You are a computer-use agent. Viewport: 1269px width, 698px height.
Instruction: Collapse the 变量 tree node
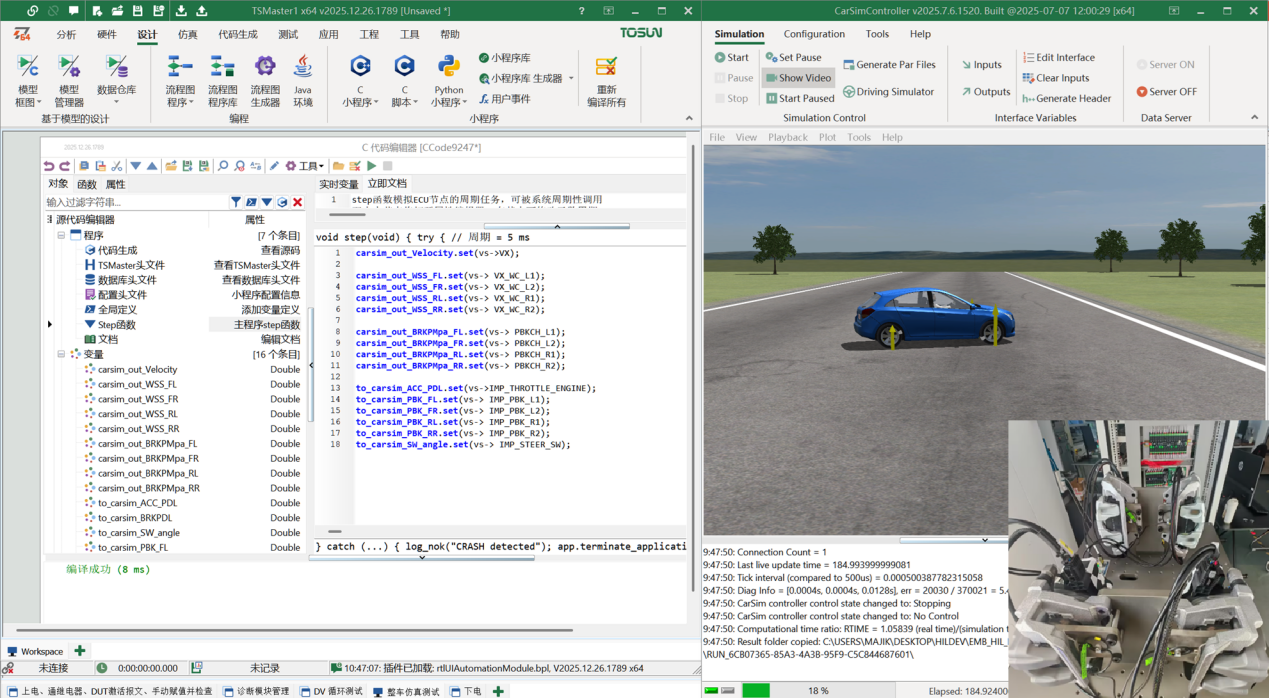(61, 354)
